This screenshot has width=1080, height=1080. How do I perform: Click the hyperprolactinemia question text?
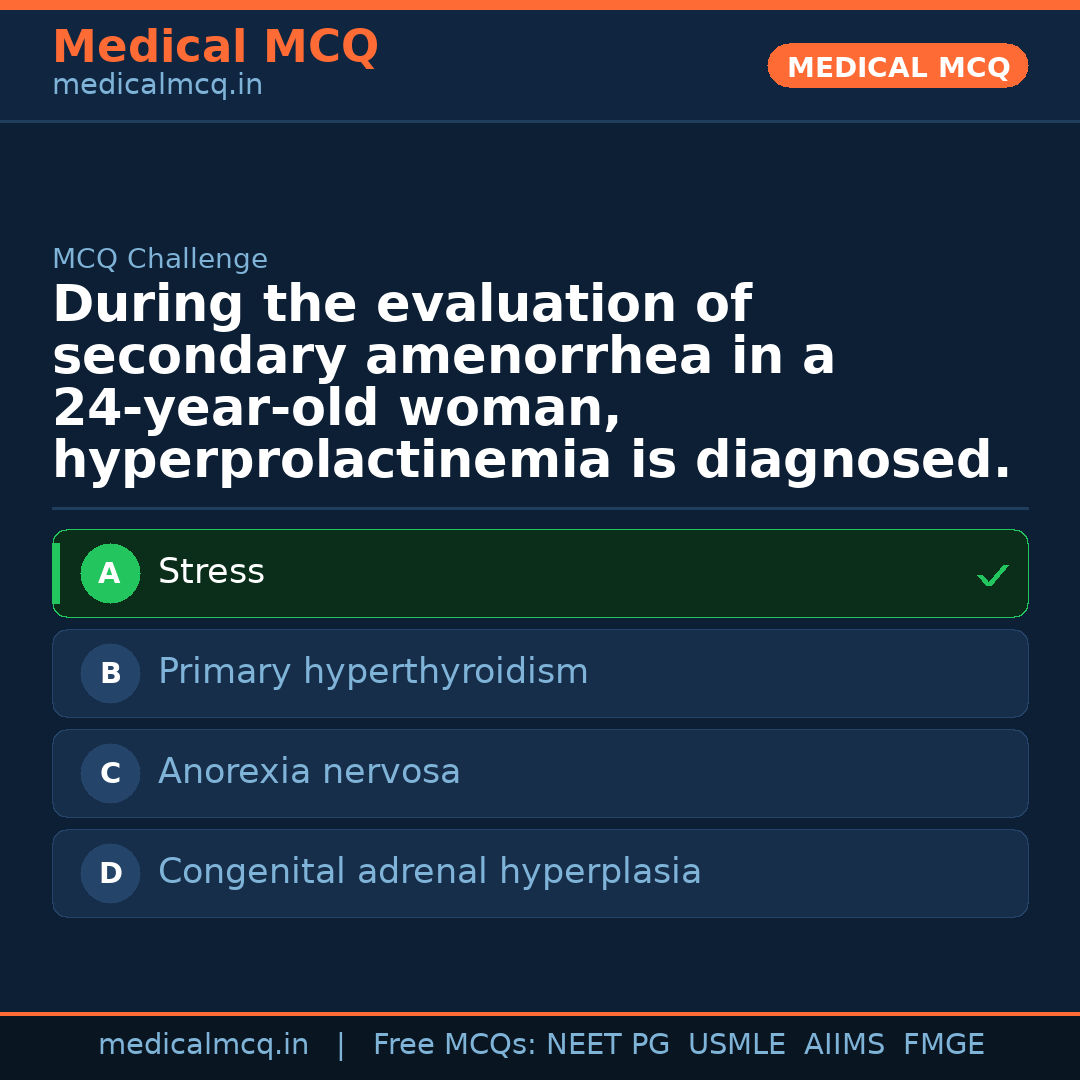click(531, 462)
